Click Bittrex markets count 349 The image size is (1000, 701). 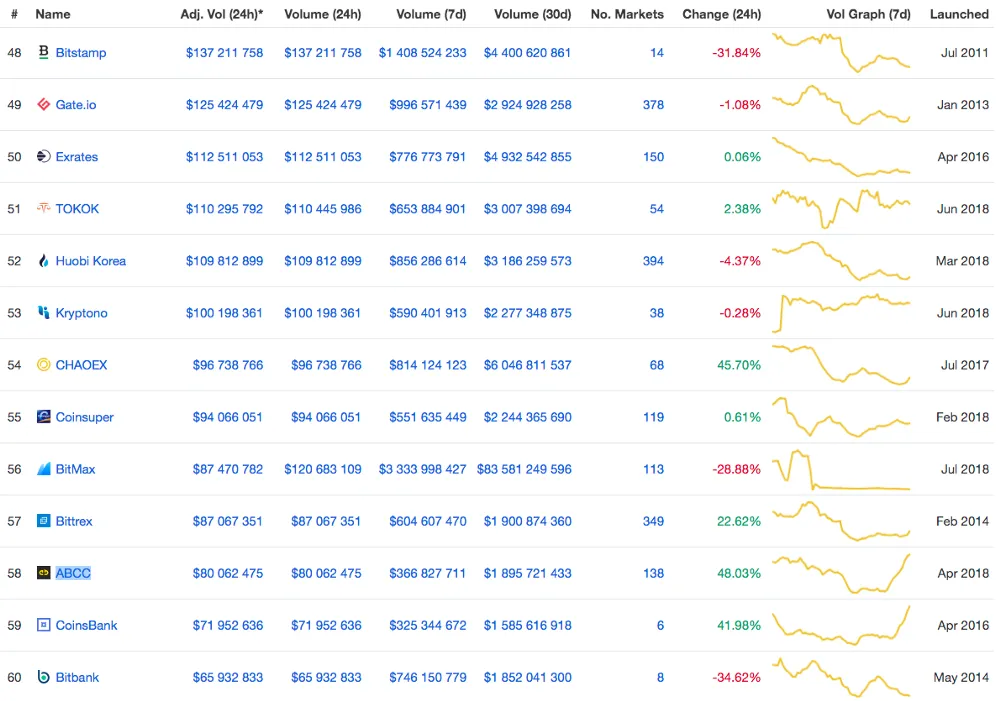(653, 521)
